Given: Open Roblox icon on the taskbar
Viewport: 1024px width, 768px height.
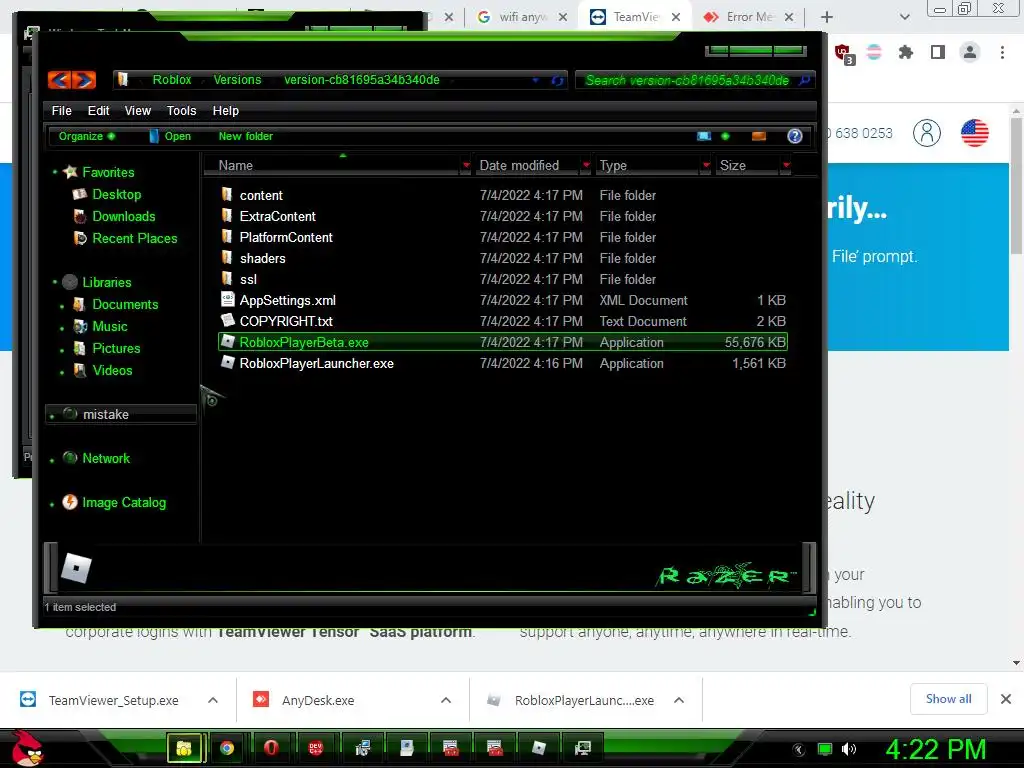Looking at the screenshot, I should coord(539,748).
